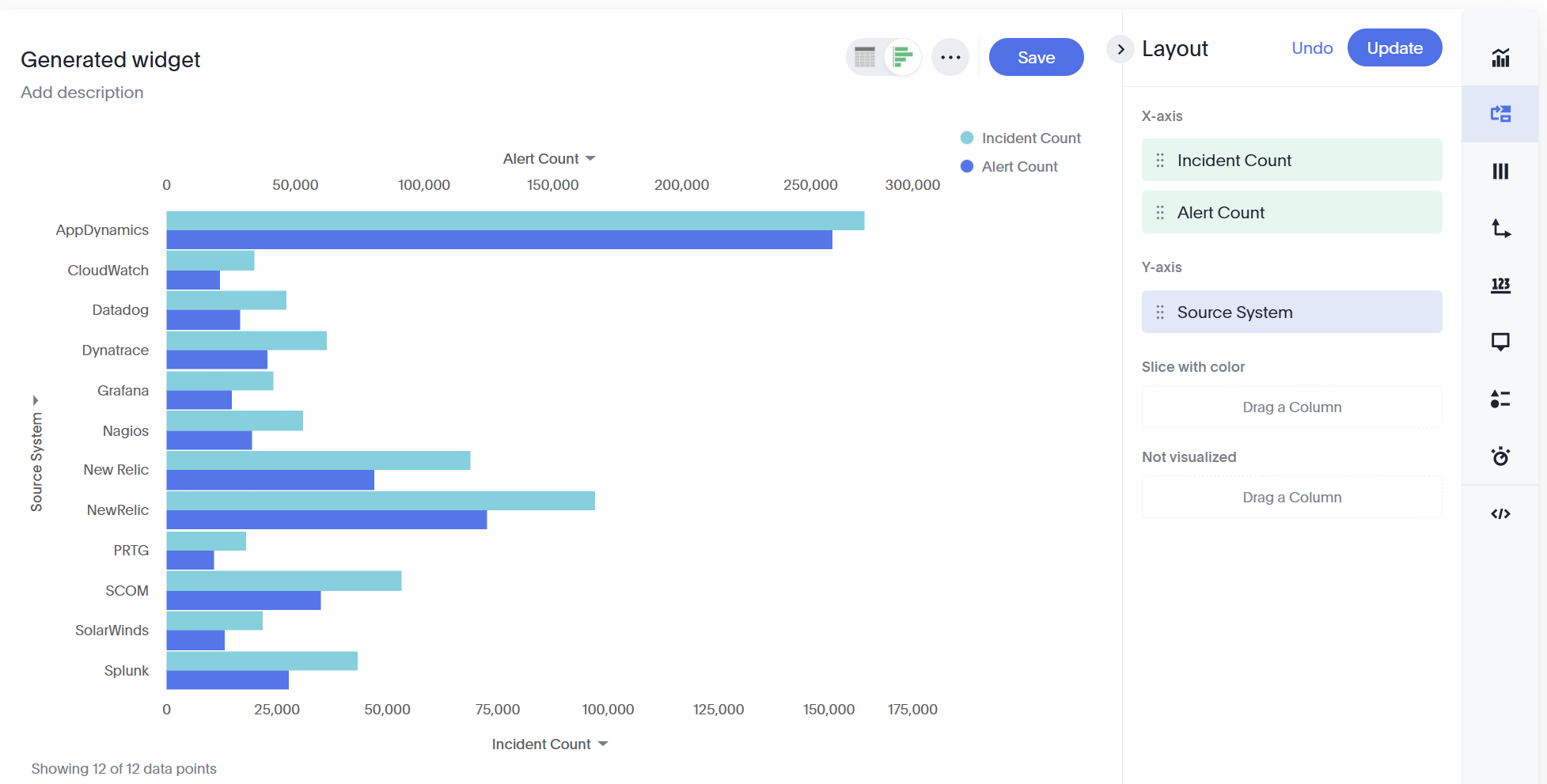Open the code editor sidebar icon

coord(1500,513)
